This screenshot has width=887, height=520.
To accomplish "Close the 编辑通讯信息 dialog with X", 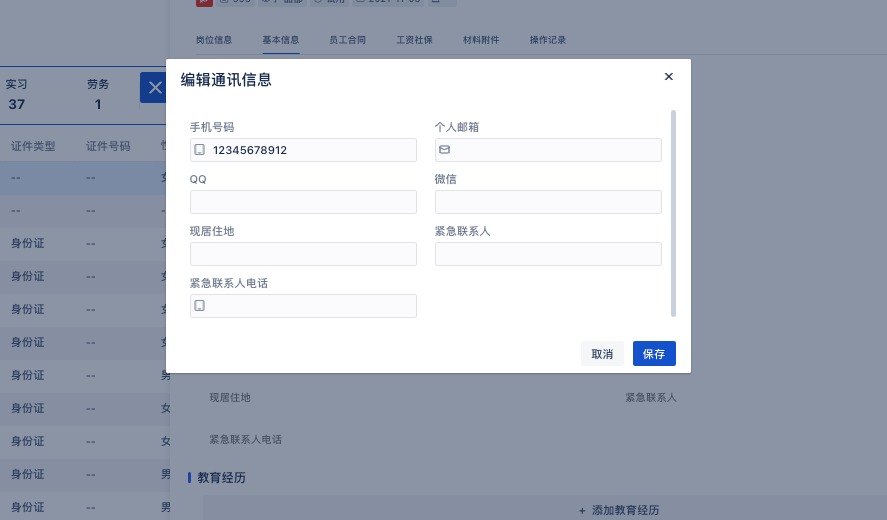I will (669, 76).
